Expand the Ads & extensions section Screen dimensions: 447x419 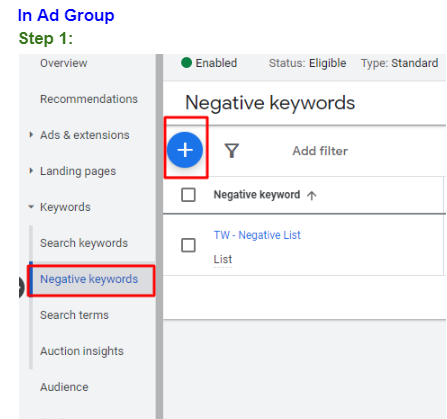(x=31, y=135)
